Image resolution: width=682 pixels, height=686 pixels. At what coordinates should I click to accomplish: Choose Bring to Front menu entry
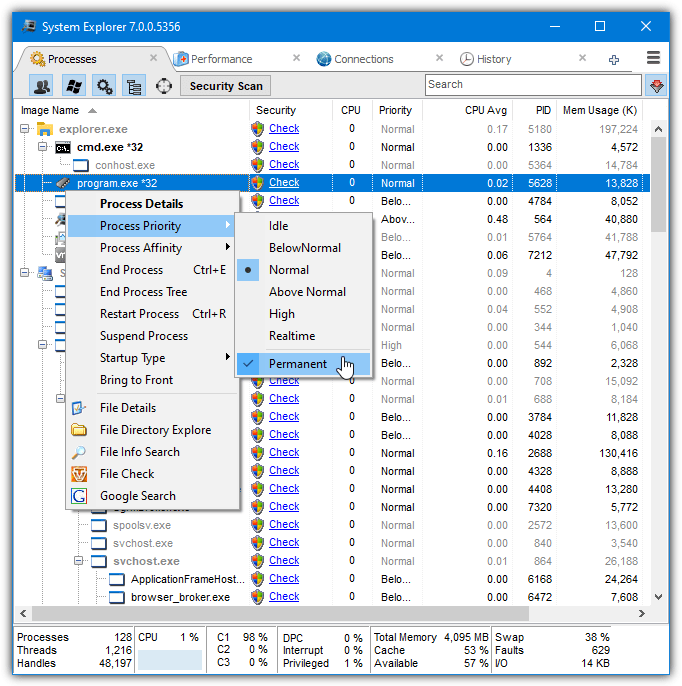pos(151,380)
